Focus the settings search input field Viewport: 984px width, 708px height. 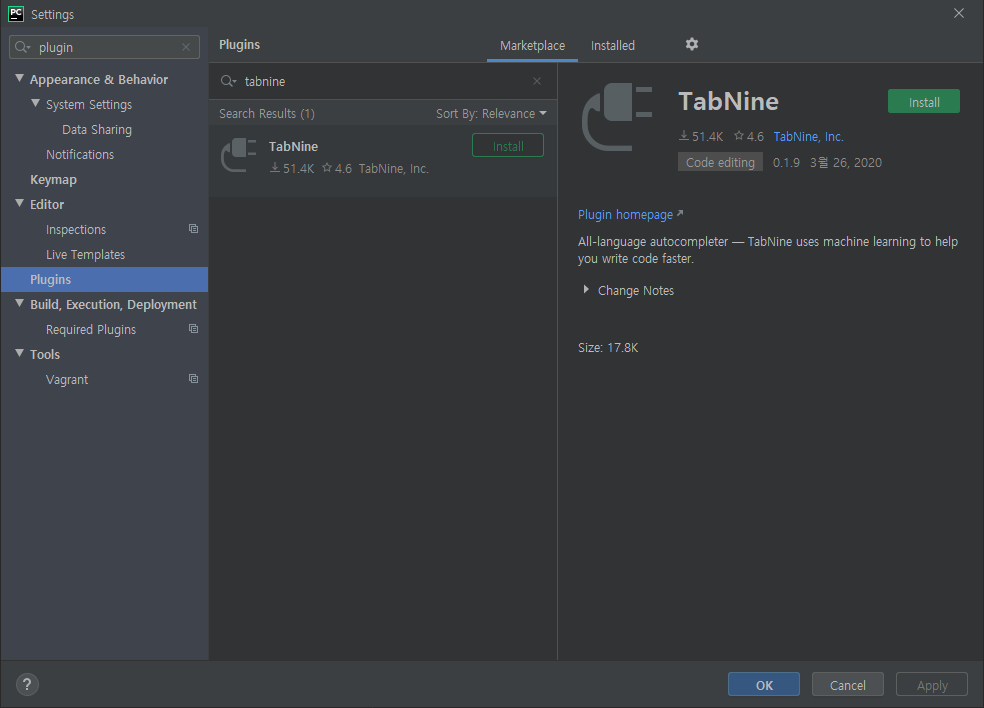[104, 47]
